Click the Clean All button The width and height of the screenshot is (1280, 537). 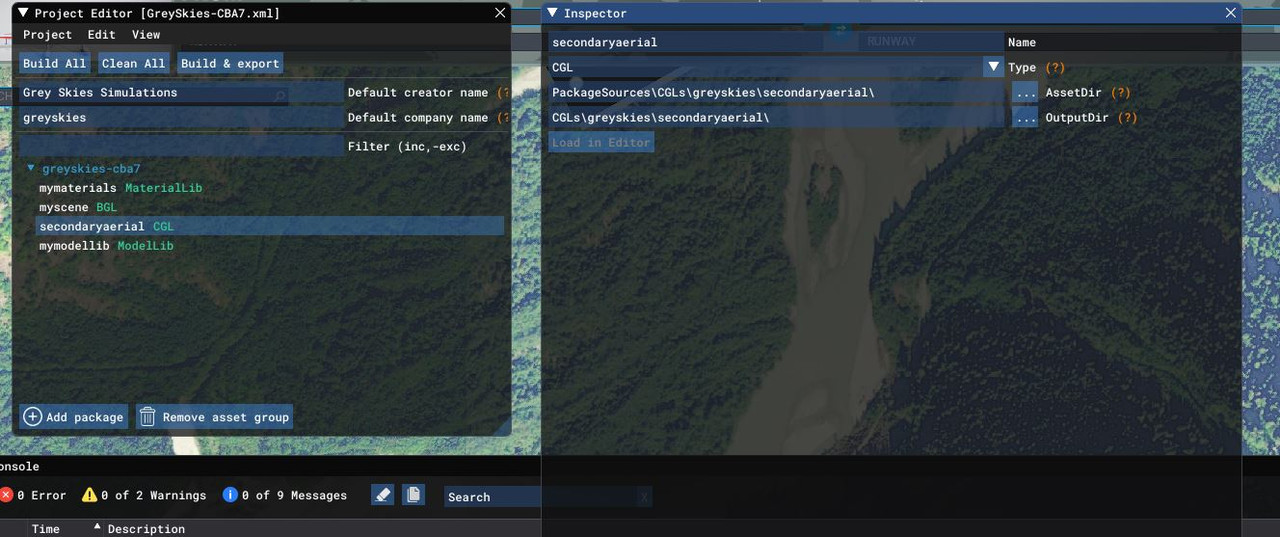(133, 63)
